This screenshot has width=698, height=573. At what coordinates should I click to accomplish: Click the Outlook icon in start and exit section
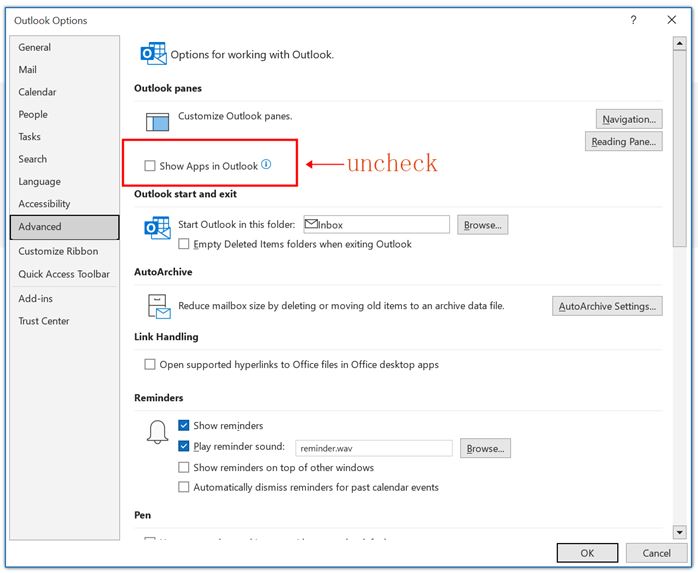click(x=157, y=228)
